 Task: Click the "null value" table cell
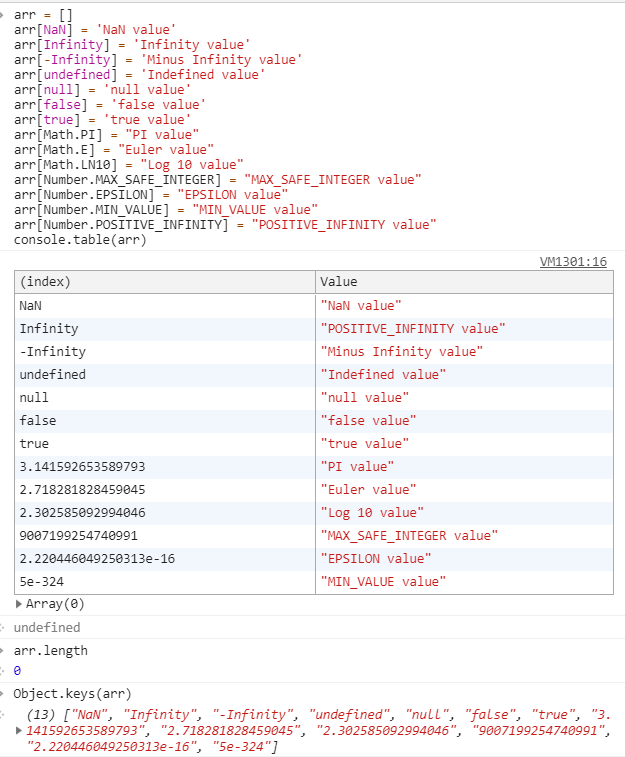(464, 398)
